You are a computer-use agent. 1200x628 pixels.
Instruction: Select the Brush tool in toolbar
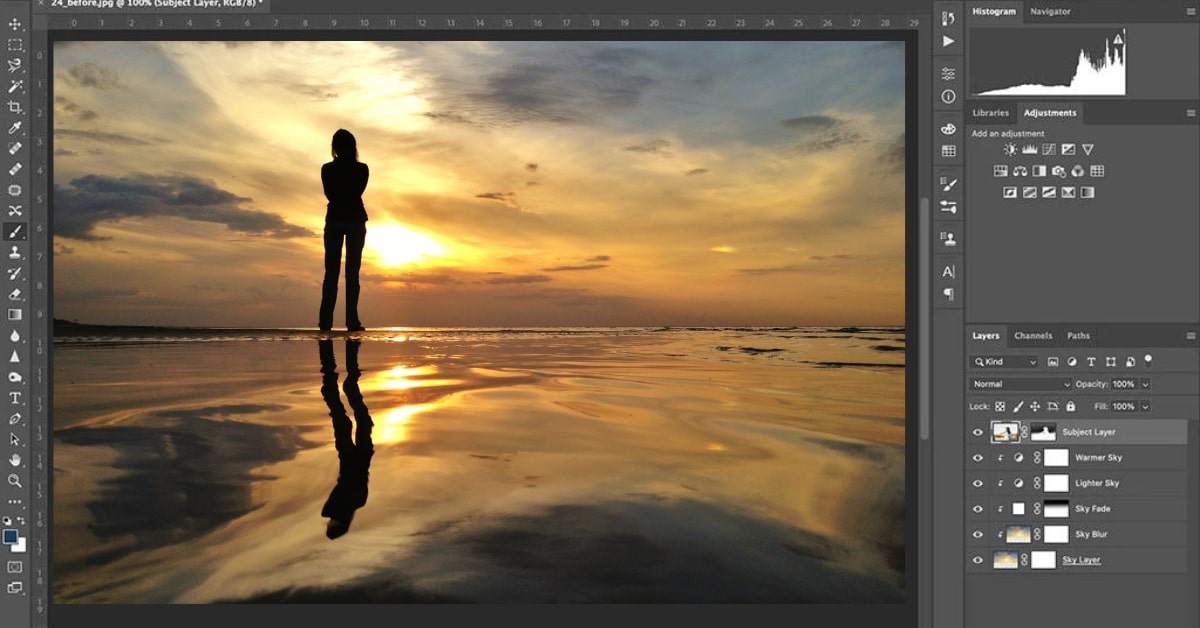(x=15, y=231)
